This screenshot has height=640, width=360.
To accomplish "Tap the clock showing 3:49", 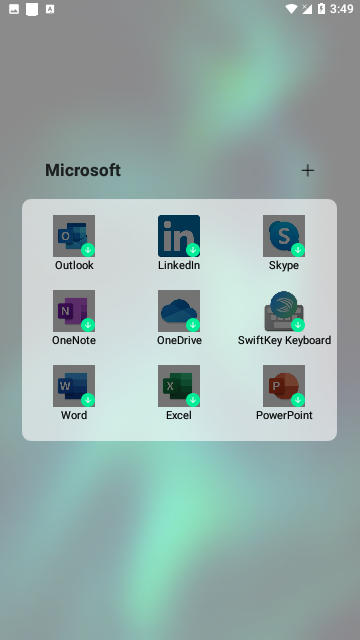I will 341,9.
